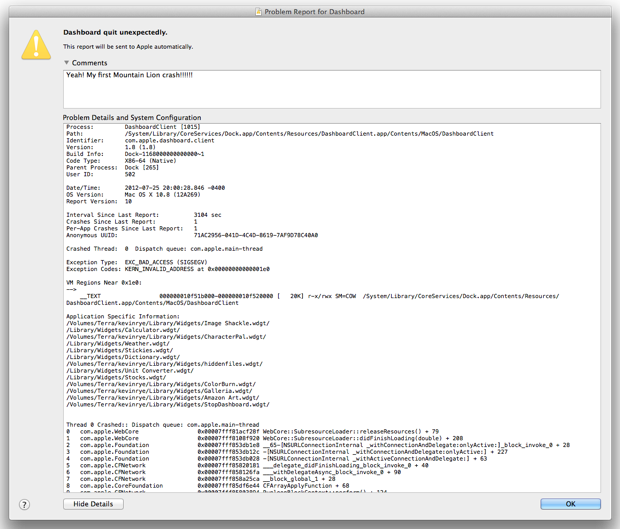Viewport: 620px width, 529px height.
Task: Click the OK button
Action: pos(570,504)
